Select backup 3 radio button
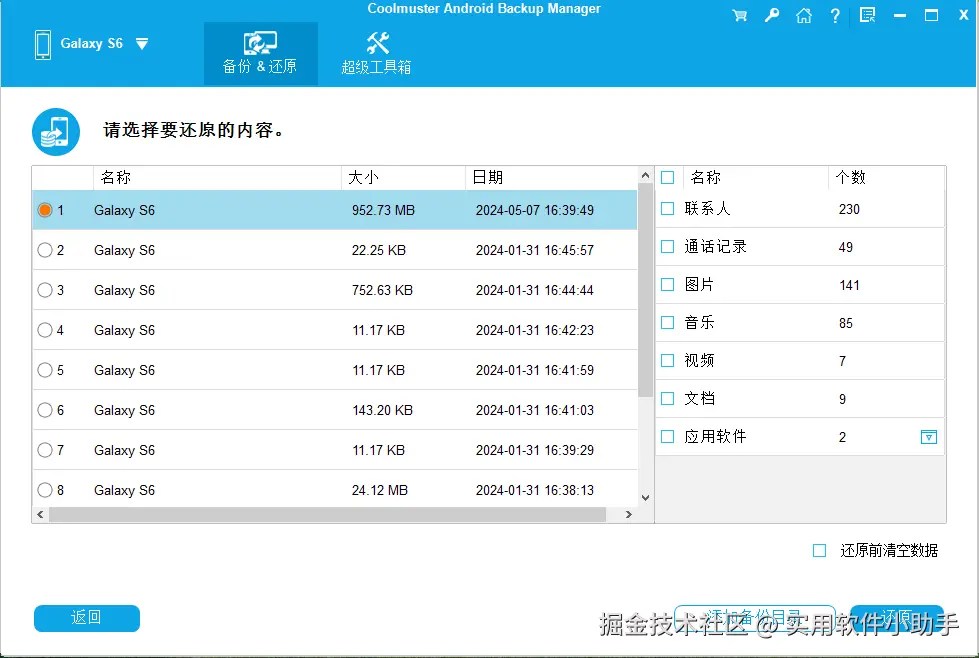The width and height of the screenshot is (979, 658). click(x=45, y=290)
